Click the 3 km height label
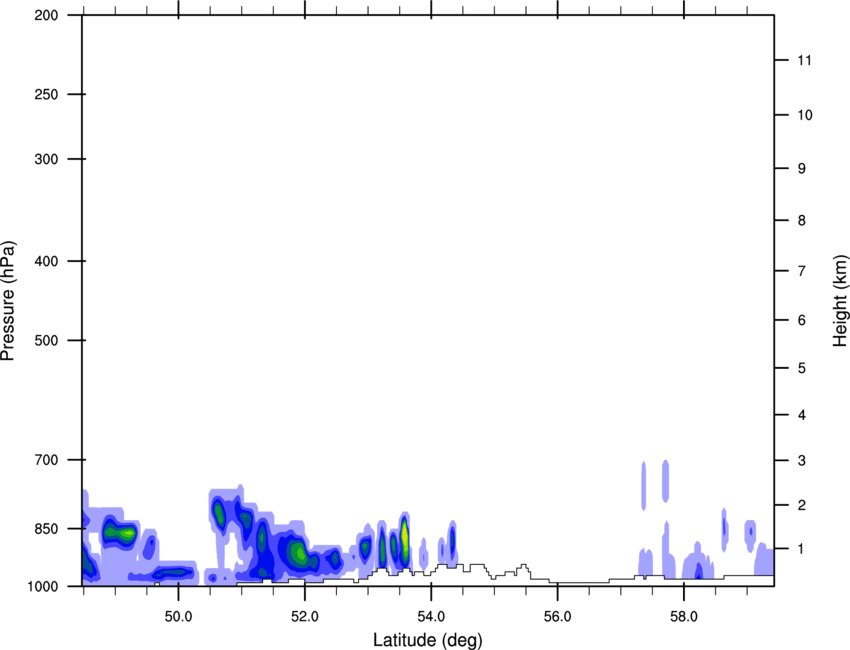Image resolution: width=850 pixels, height=650 pixels. (802, 461)
